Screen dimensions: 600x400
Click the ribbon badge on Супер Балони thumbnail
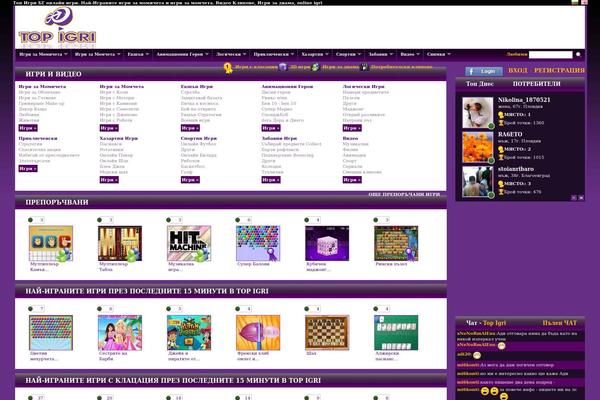[272, 253]
